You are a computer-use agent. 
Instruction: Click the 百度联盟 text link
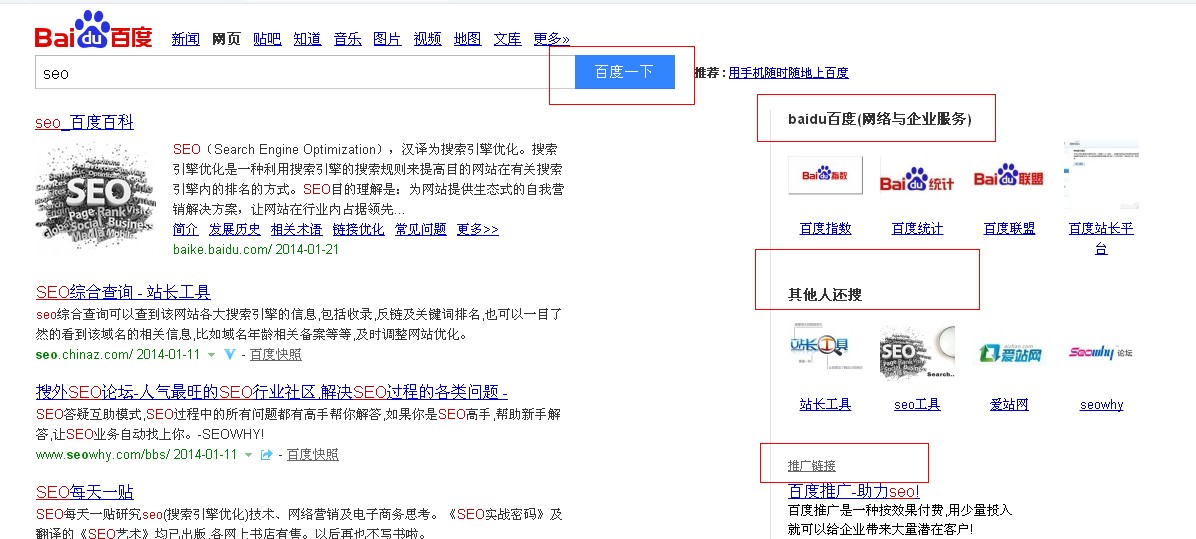[1009, 229]
